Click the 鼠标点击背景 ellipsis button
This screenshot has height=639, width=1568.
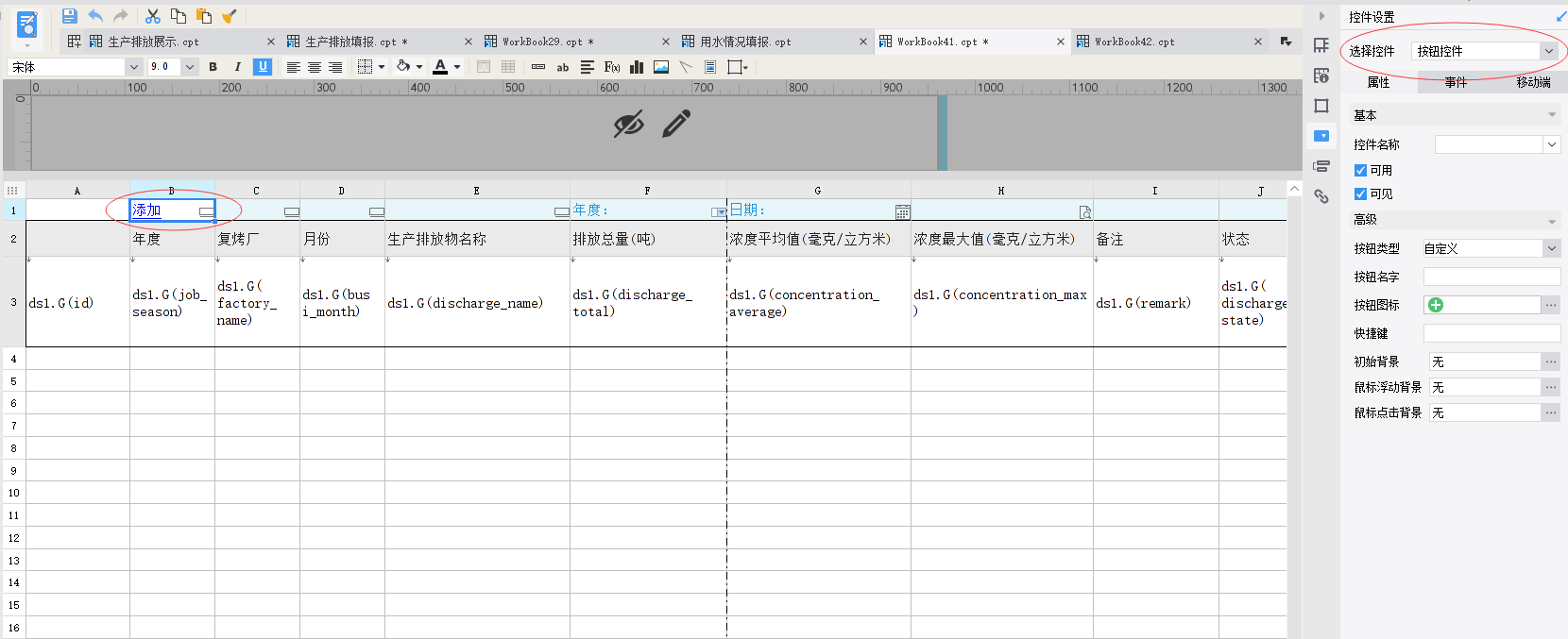(1551, 412)
